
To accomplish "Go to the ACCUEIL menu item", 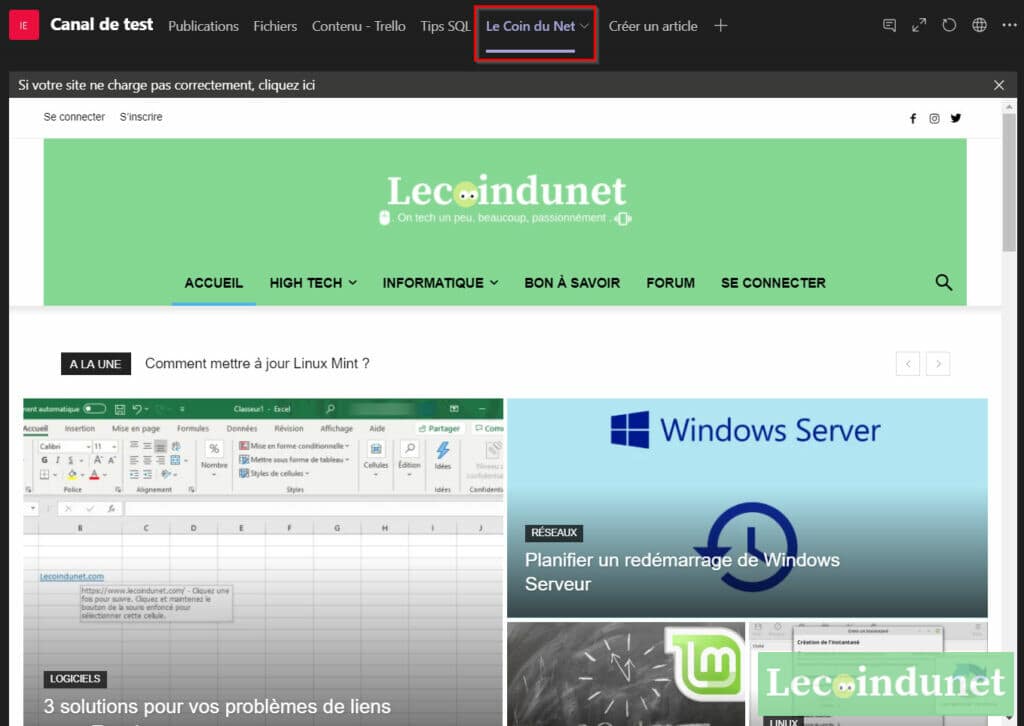I will click(x=214, y=283).
